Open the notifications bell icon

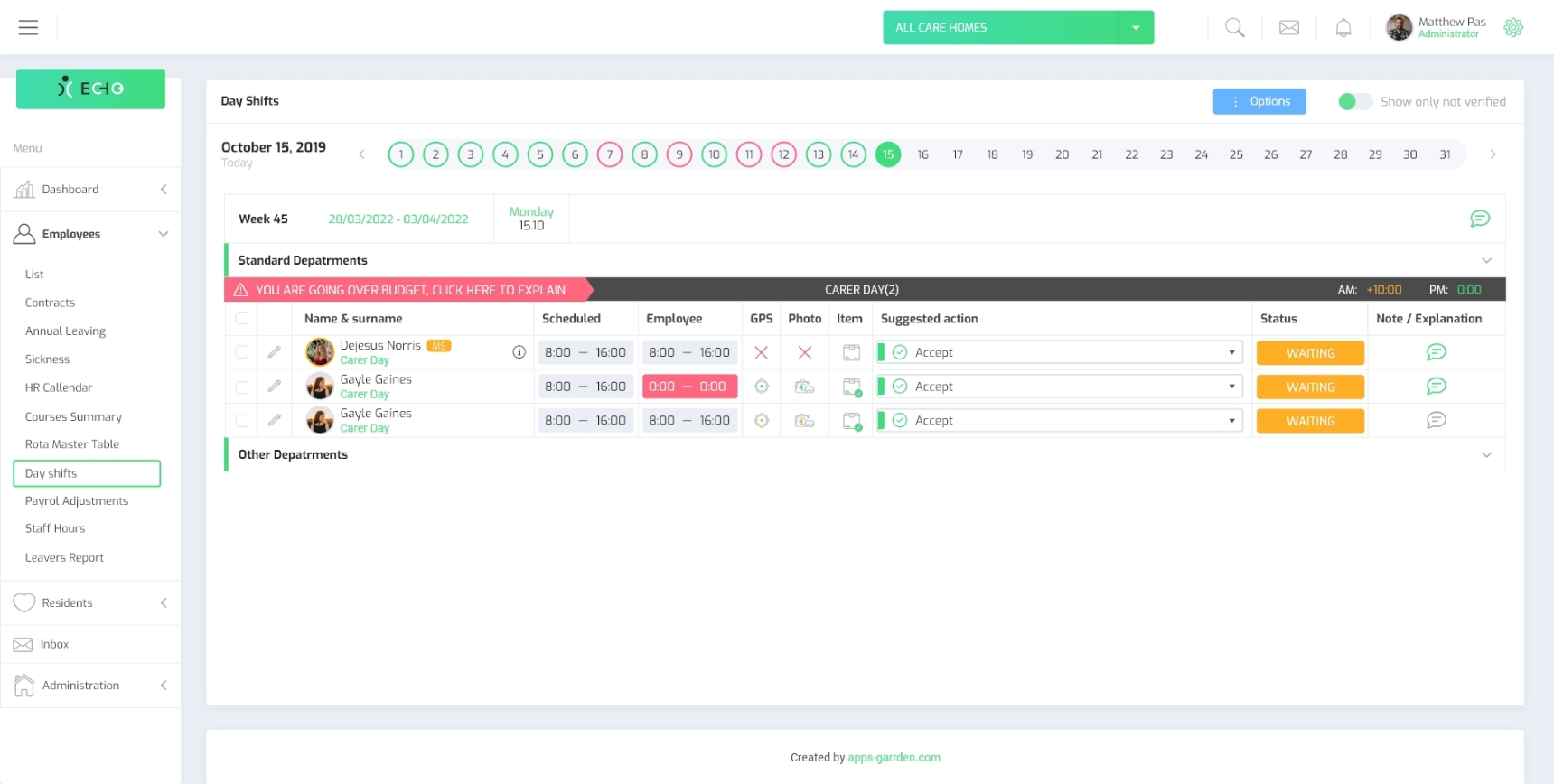1343,28
